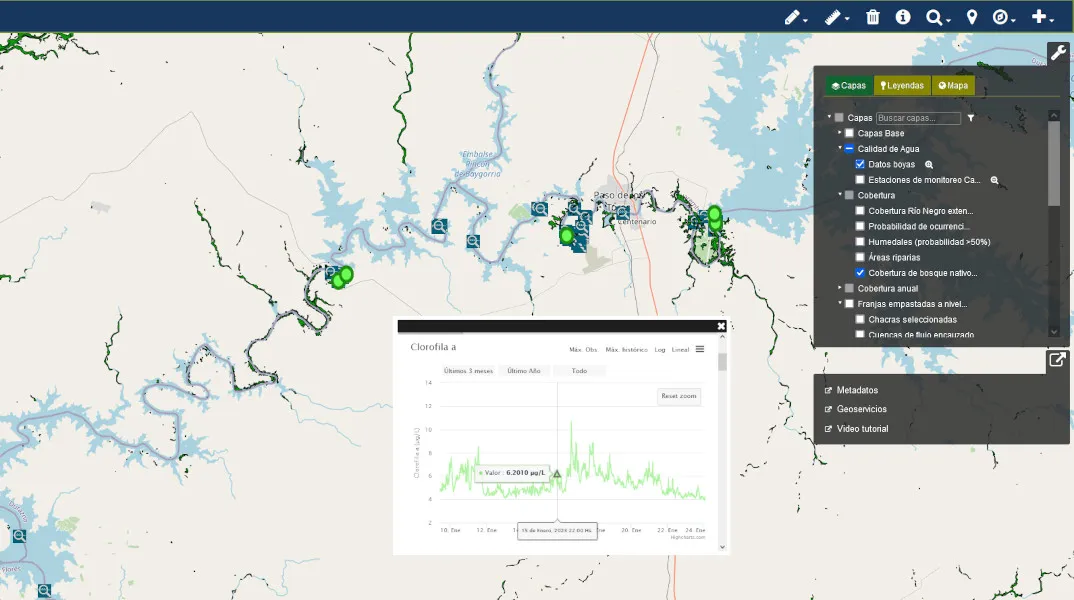The width and height of the screenshot is (1074, 600).
Task: Toggle the Calidad de Agua group checkbox
Action: click(849, 149)
